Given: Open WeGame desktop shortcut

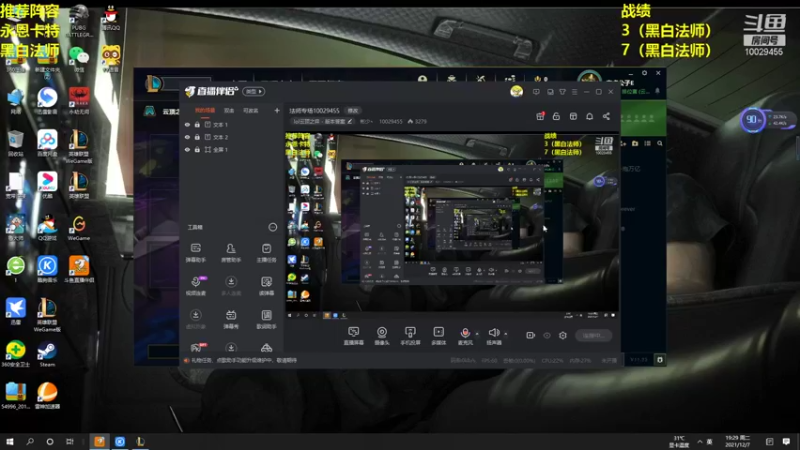Looking at the screenshot, I should tap(79, 228).
